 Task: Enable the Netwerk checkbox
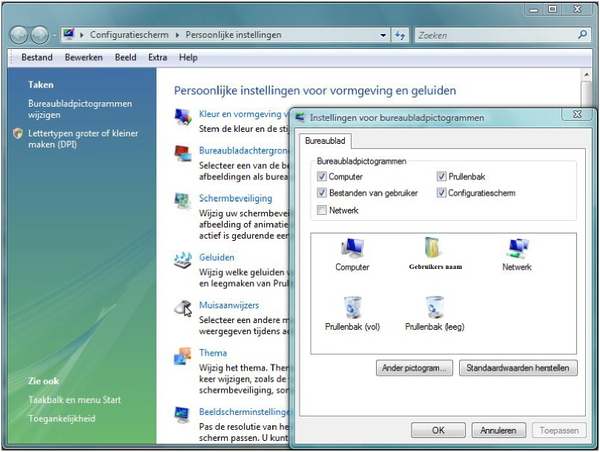321,210
